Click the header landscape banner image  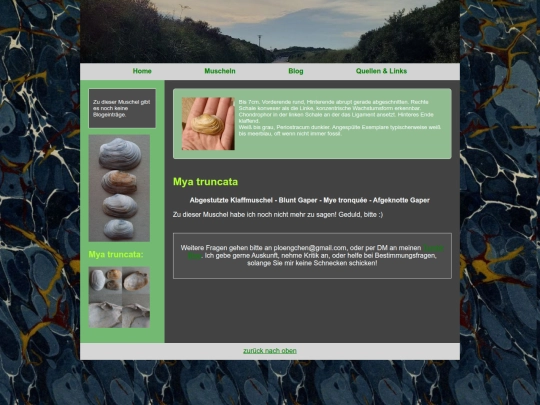coord(270,31)
